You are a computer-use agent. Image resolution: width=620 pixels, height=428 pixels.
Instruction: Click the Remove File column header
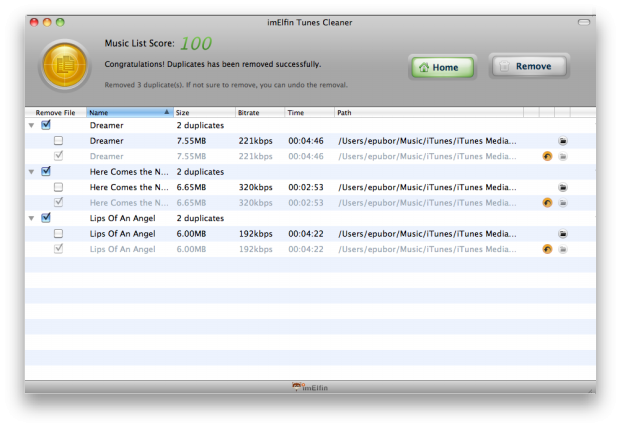point(55,112)
